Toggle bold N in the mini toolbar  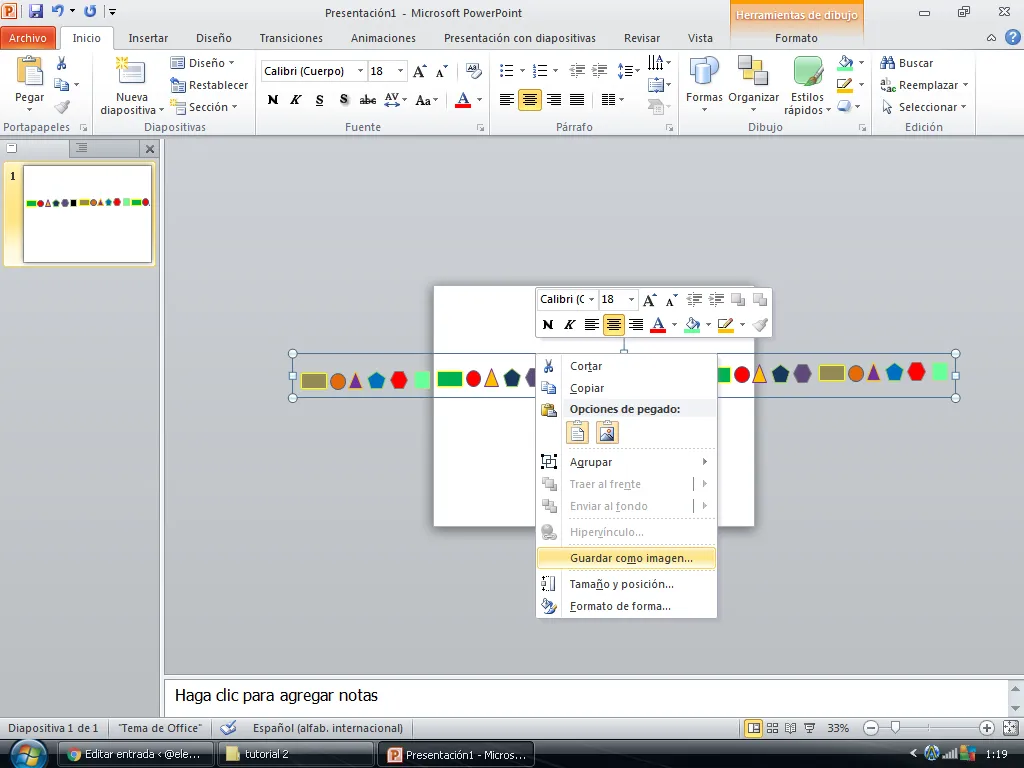(548, 324)
